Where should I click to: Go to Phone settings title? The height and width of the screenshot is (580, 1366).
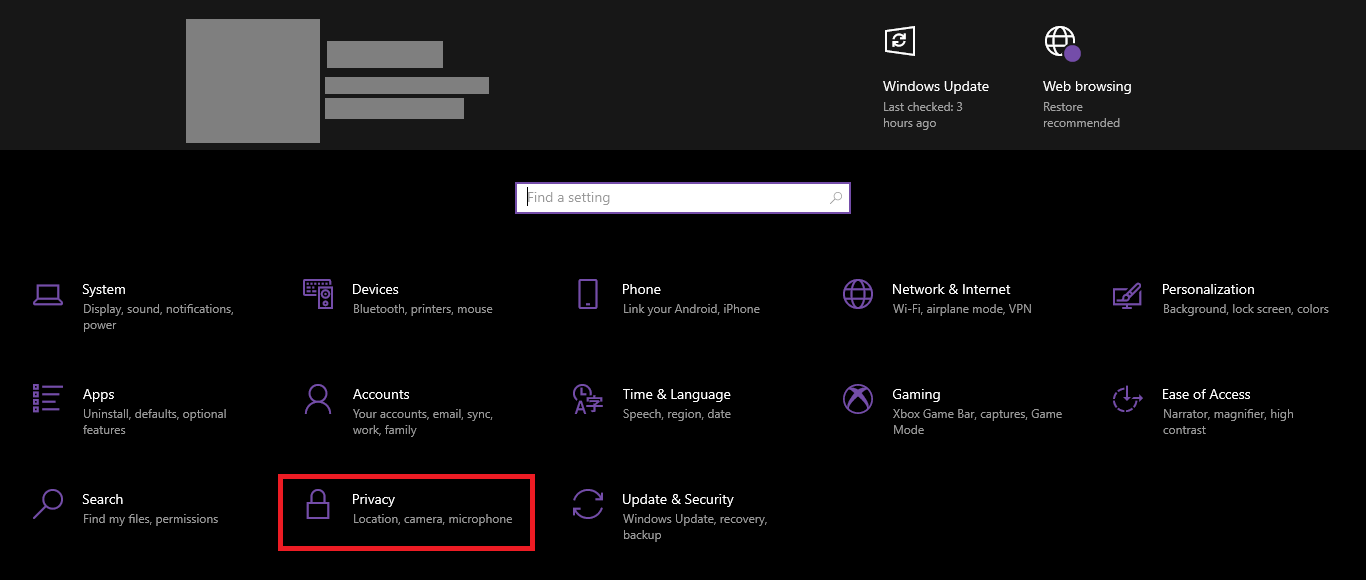click(641, 289)
